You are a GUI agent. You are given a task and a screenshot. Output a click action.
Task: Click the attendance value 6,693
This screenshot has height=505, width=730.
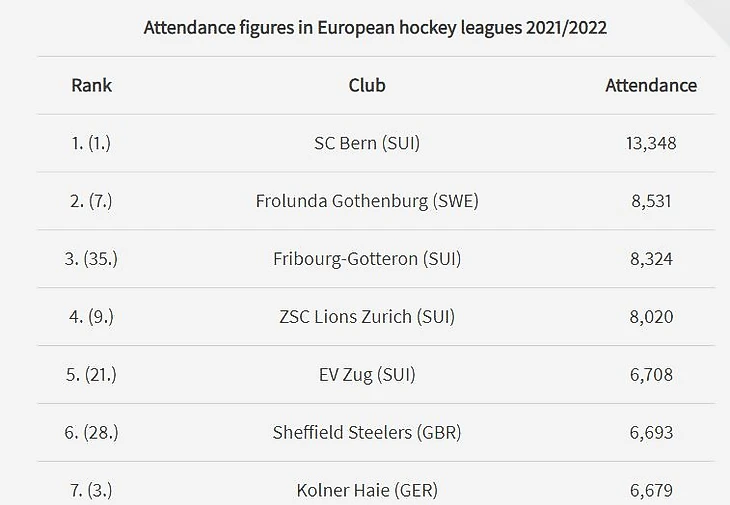[651, 433]
